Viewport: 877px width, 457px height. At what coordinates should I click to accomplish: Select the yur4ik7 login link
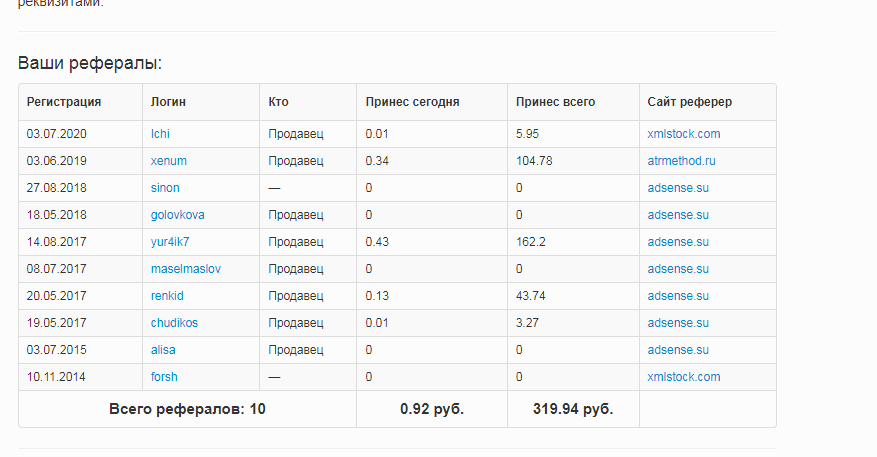point(170,242)
